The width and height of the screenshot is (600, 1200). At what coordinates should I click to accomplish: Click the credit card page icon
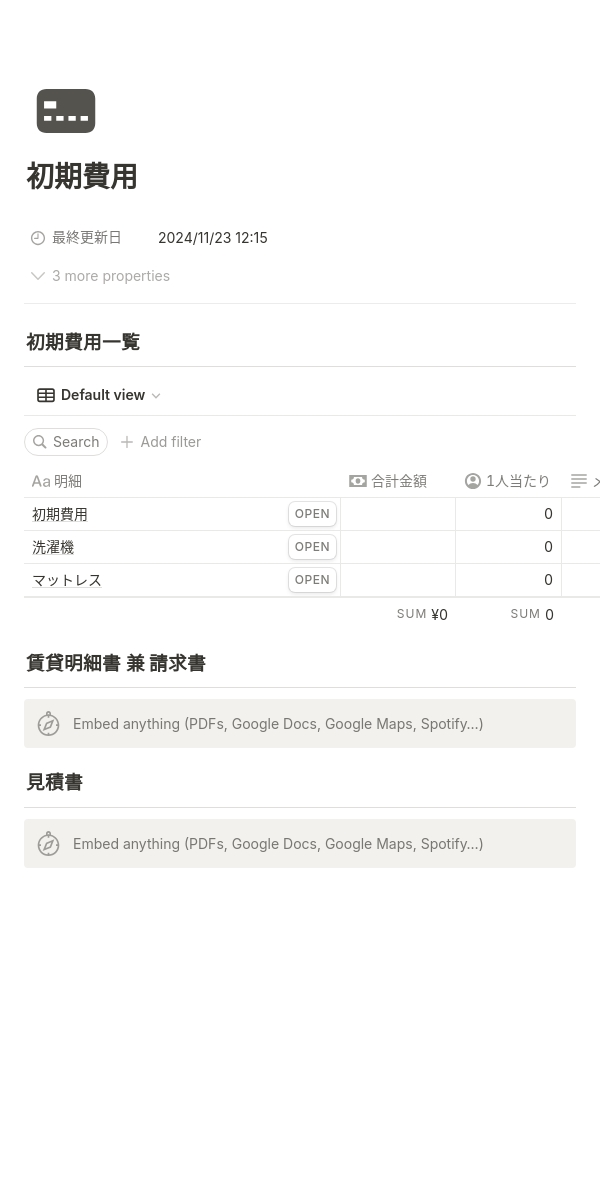coord(66,111)
